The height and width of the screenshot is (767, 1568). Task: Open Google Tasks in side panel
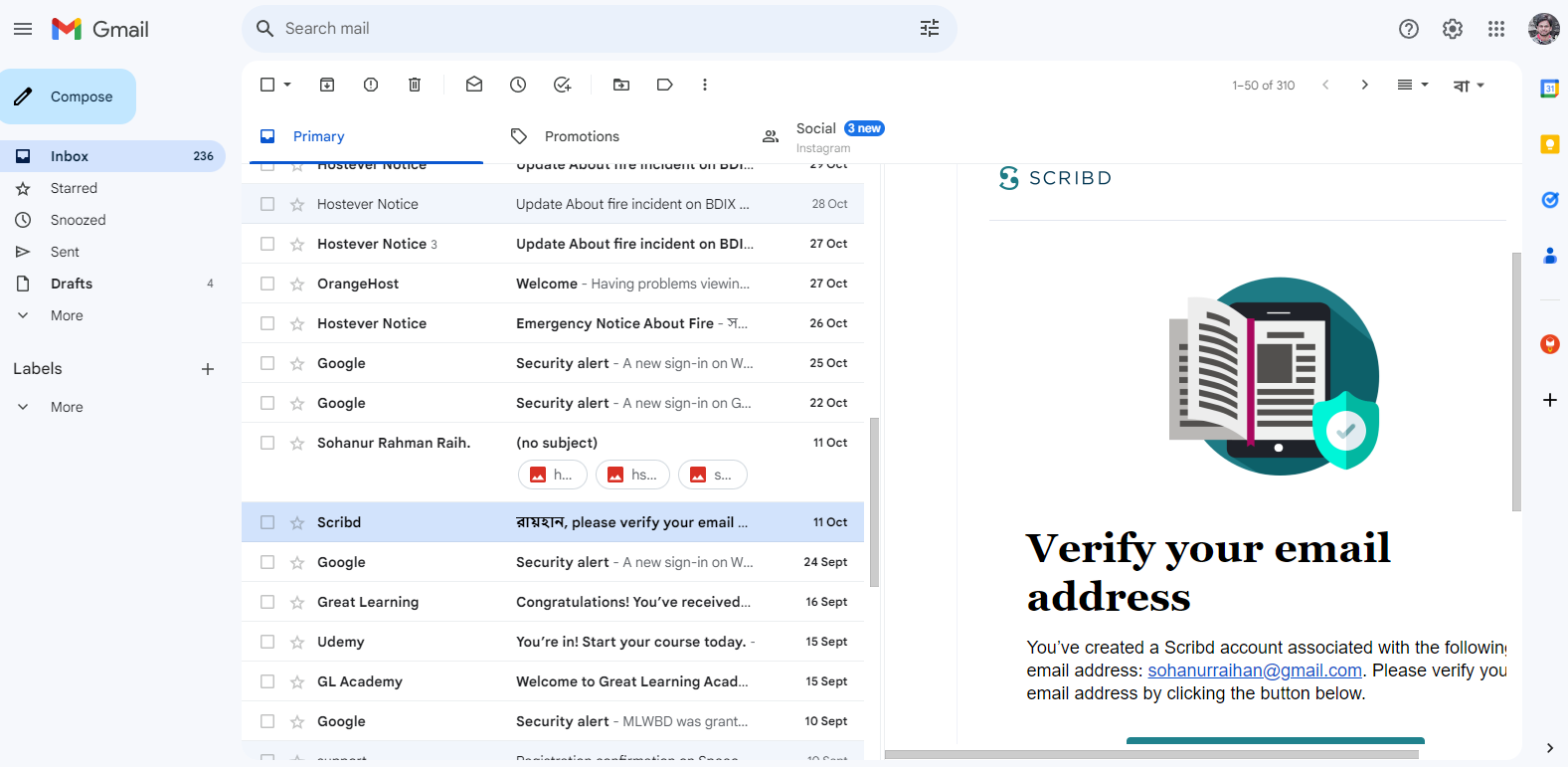(x=1549, y=200)
